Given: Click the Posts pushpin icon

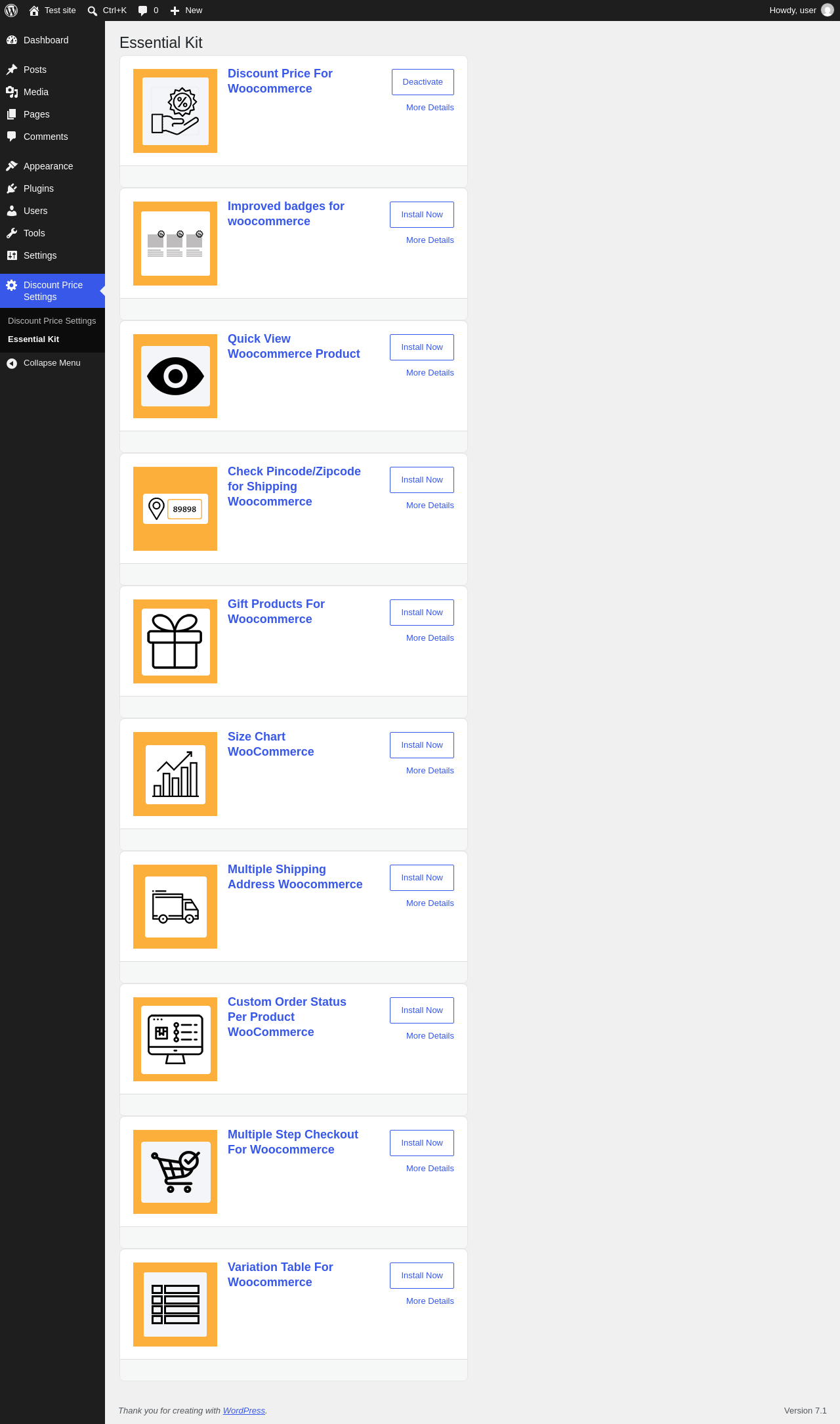Looking at the screenshot, I should 12,70.
